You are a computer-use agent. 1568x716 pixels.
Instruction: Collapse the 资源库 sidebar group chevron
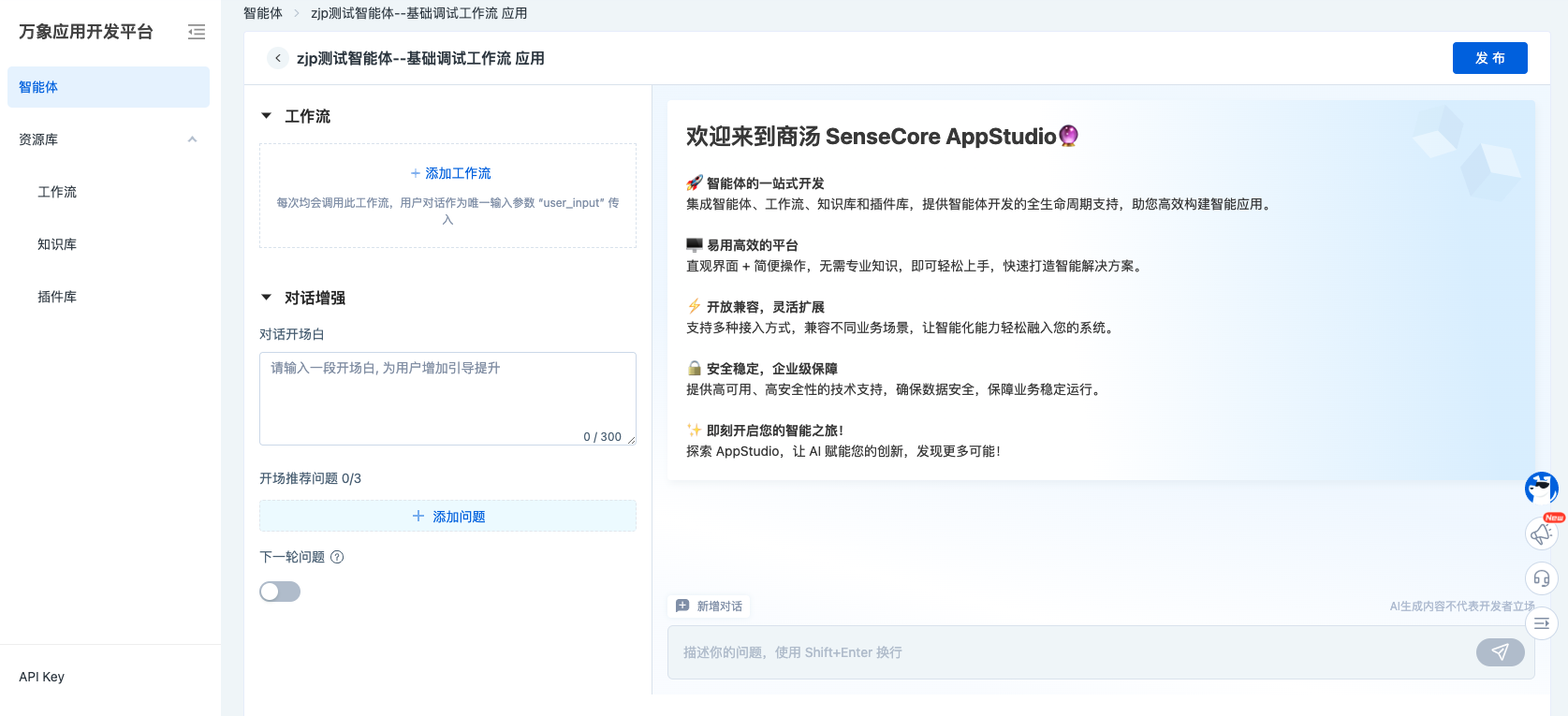pos(192,139)
